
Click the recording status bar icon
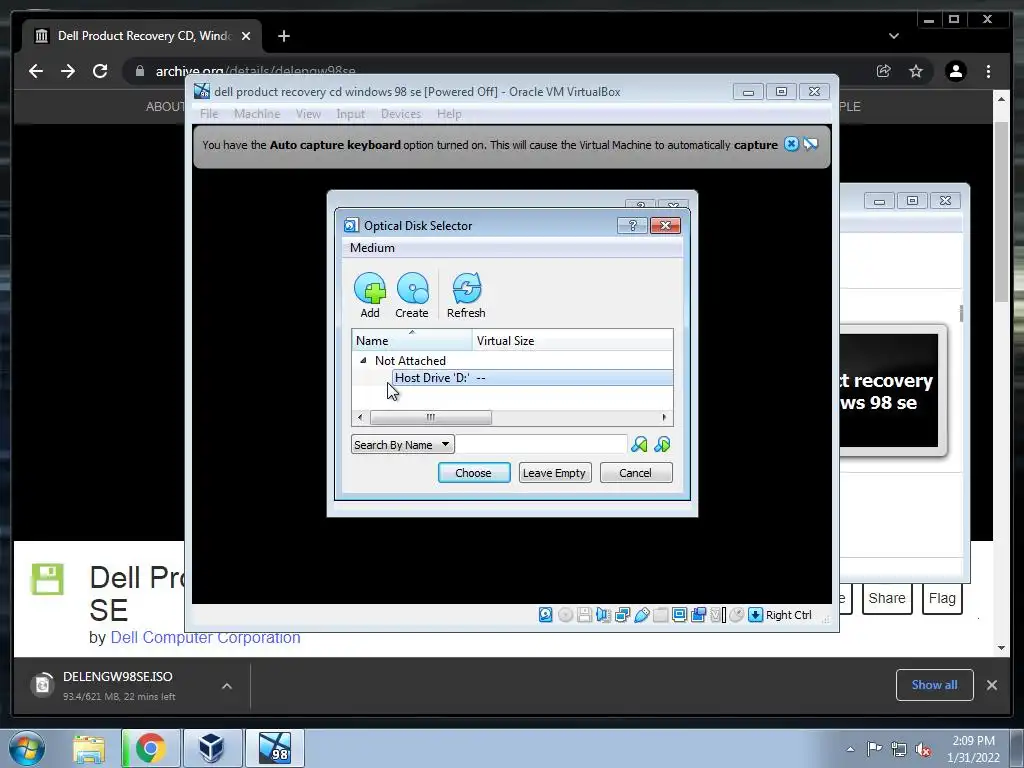click(698, 615)
